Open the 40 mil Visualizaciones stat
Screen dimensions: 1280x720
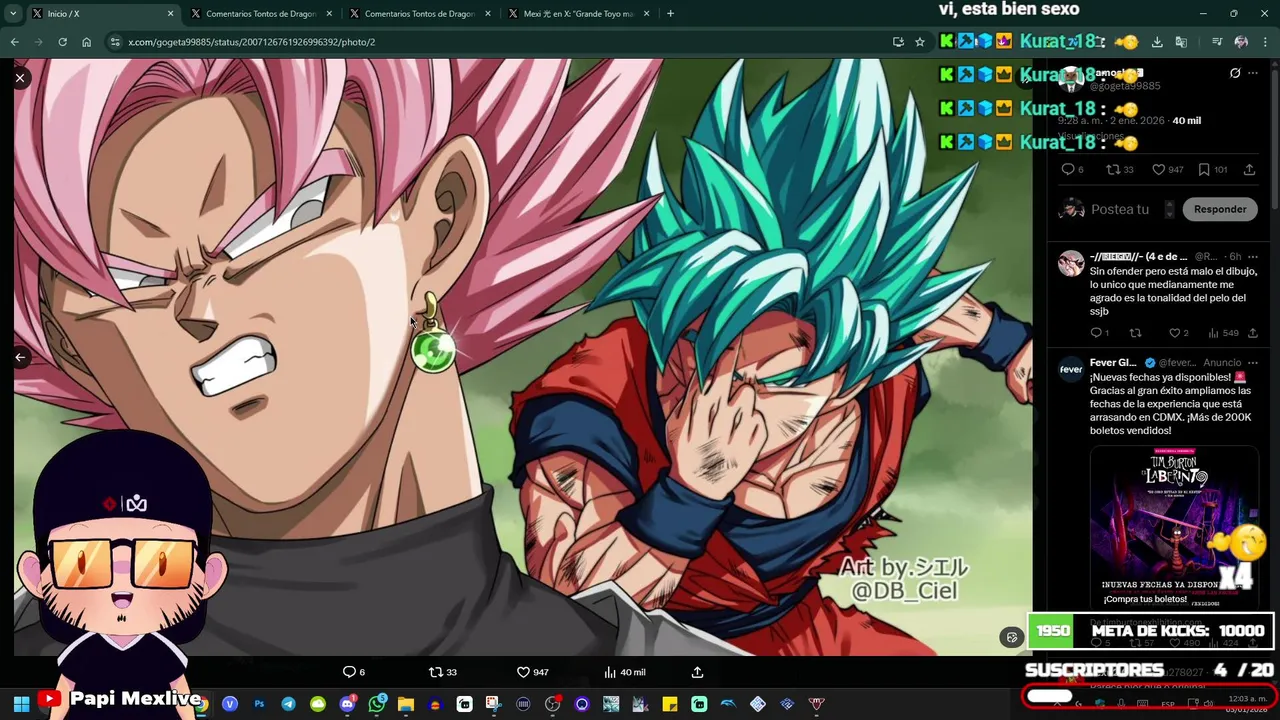[x=1186, y=120]
